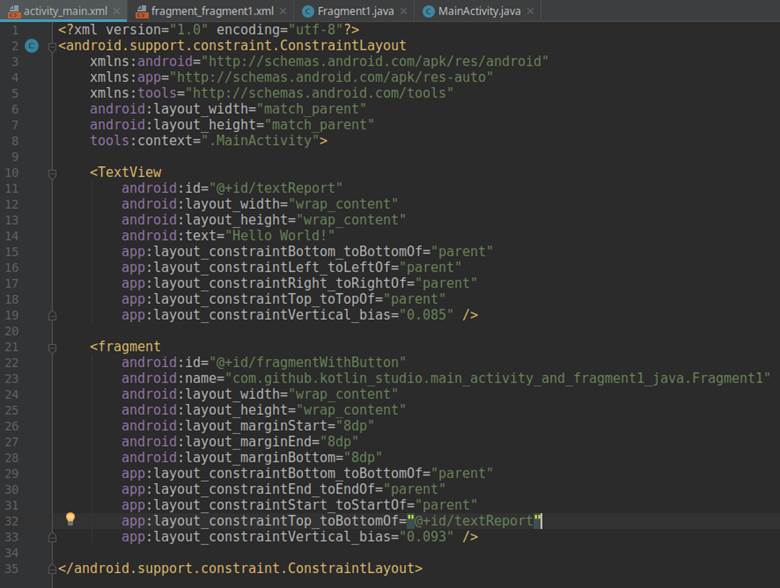Click the "@+id/fragmentWithButton" id value

coord(307,363)
